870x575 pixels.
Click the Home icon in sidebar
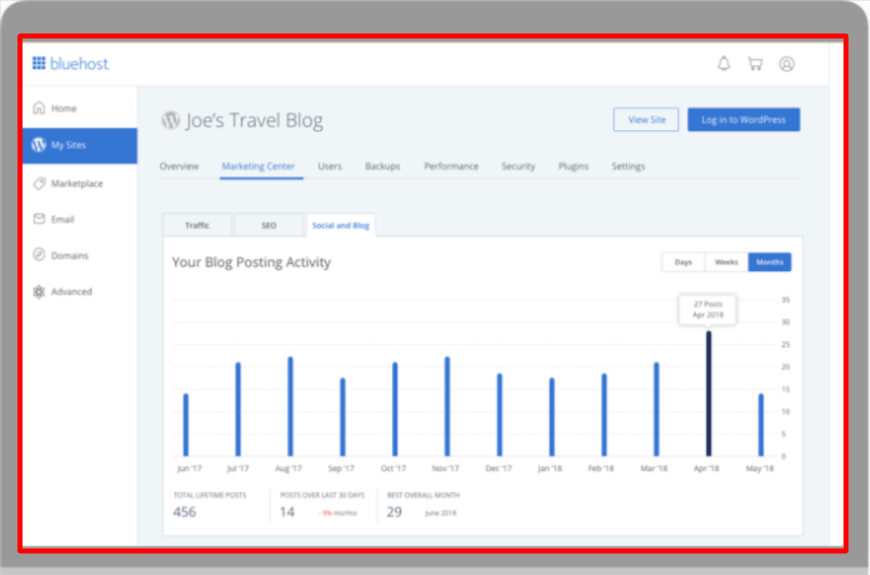pos(39,108)
